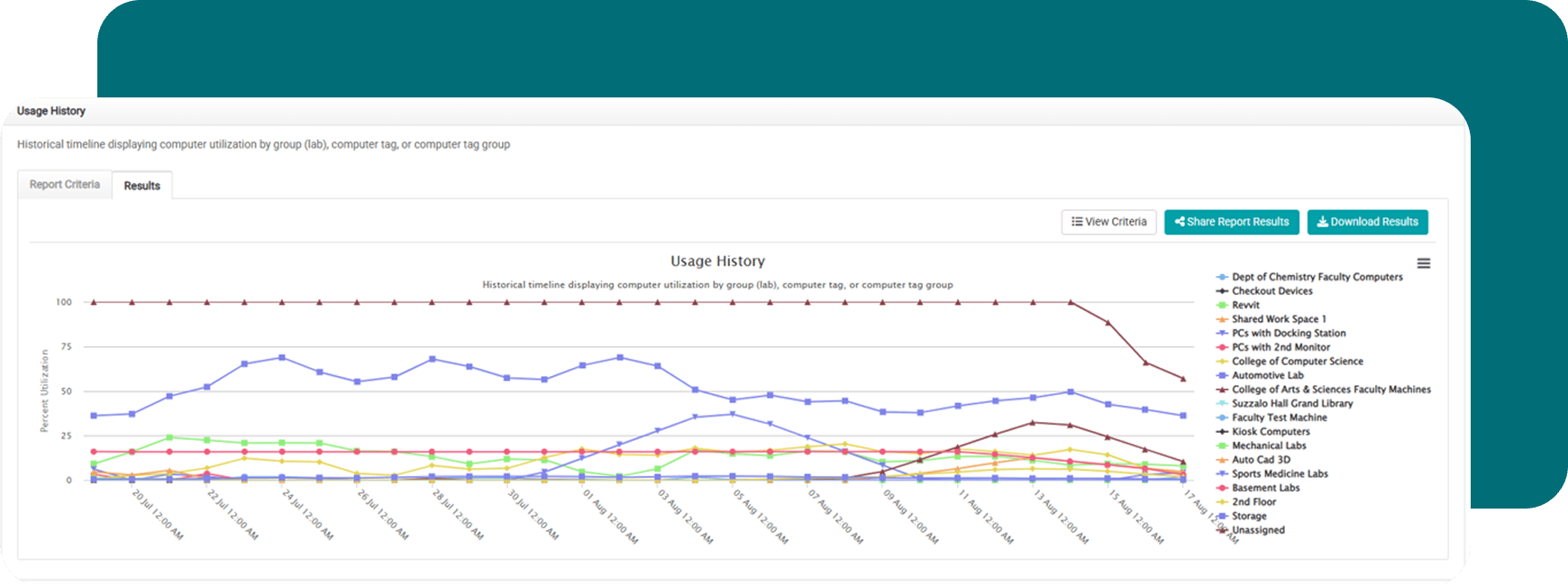
Task: Open the chart hamburger context menu
Action: (1424, 263)
